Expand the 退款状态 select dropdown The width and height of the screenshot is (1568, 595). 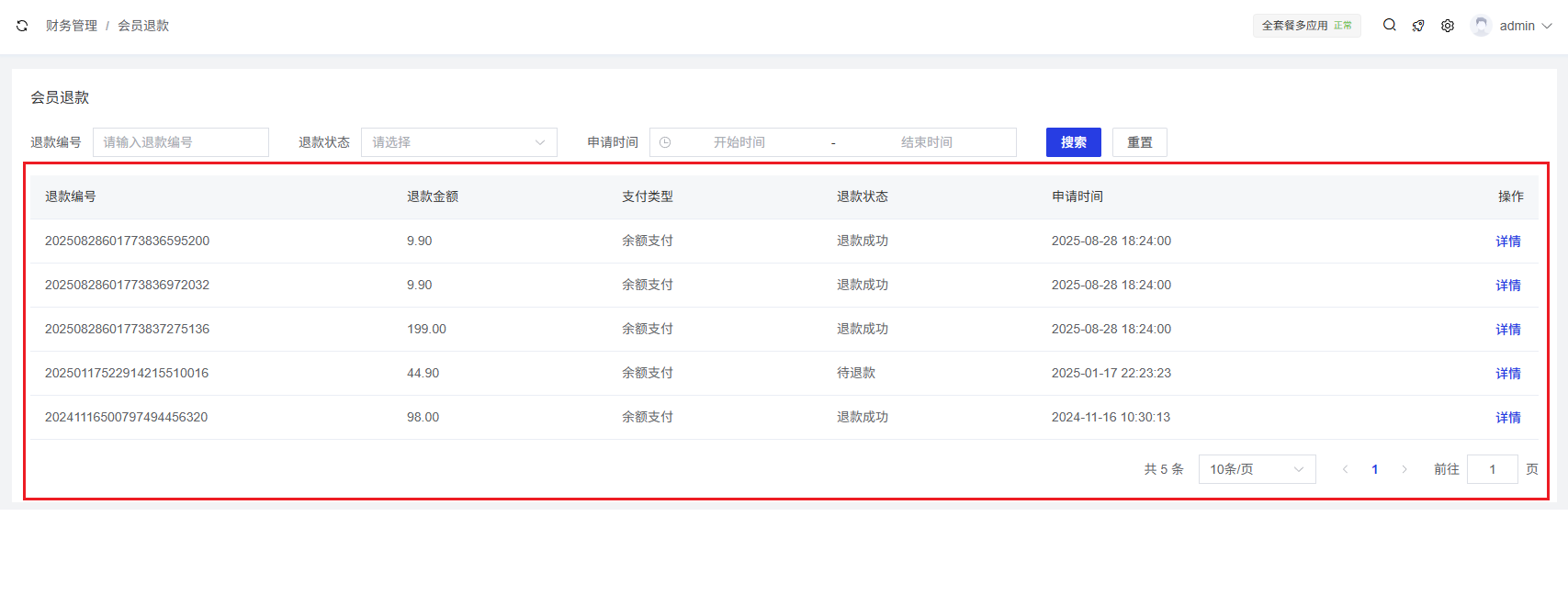458,142
